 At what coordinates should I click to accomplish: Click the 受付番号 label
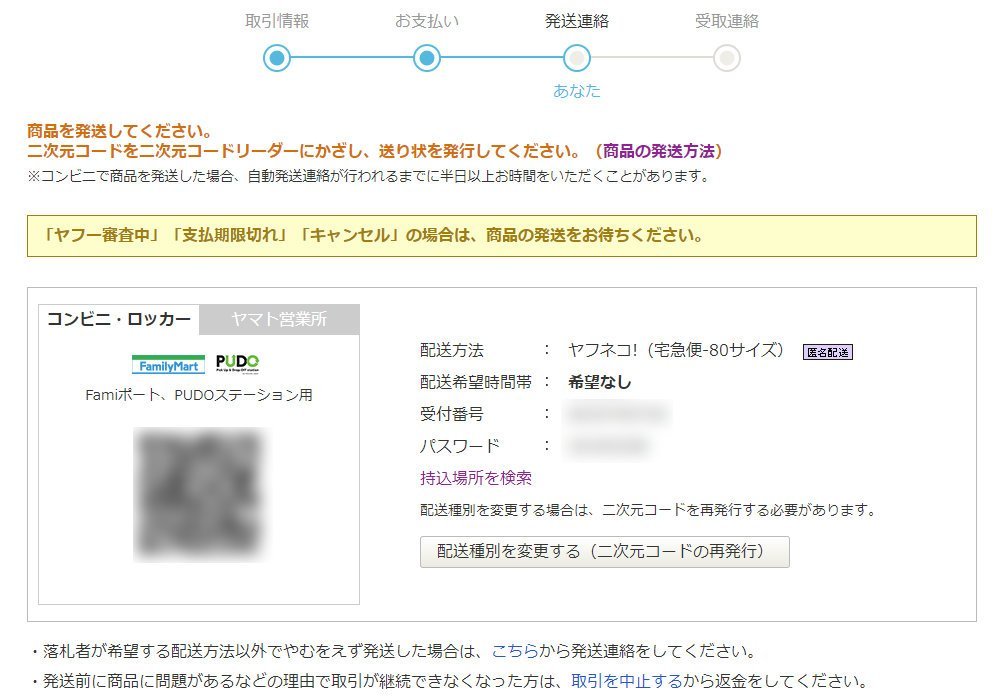(452, 414)
